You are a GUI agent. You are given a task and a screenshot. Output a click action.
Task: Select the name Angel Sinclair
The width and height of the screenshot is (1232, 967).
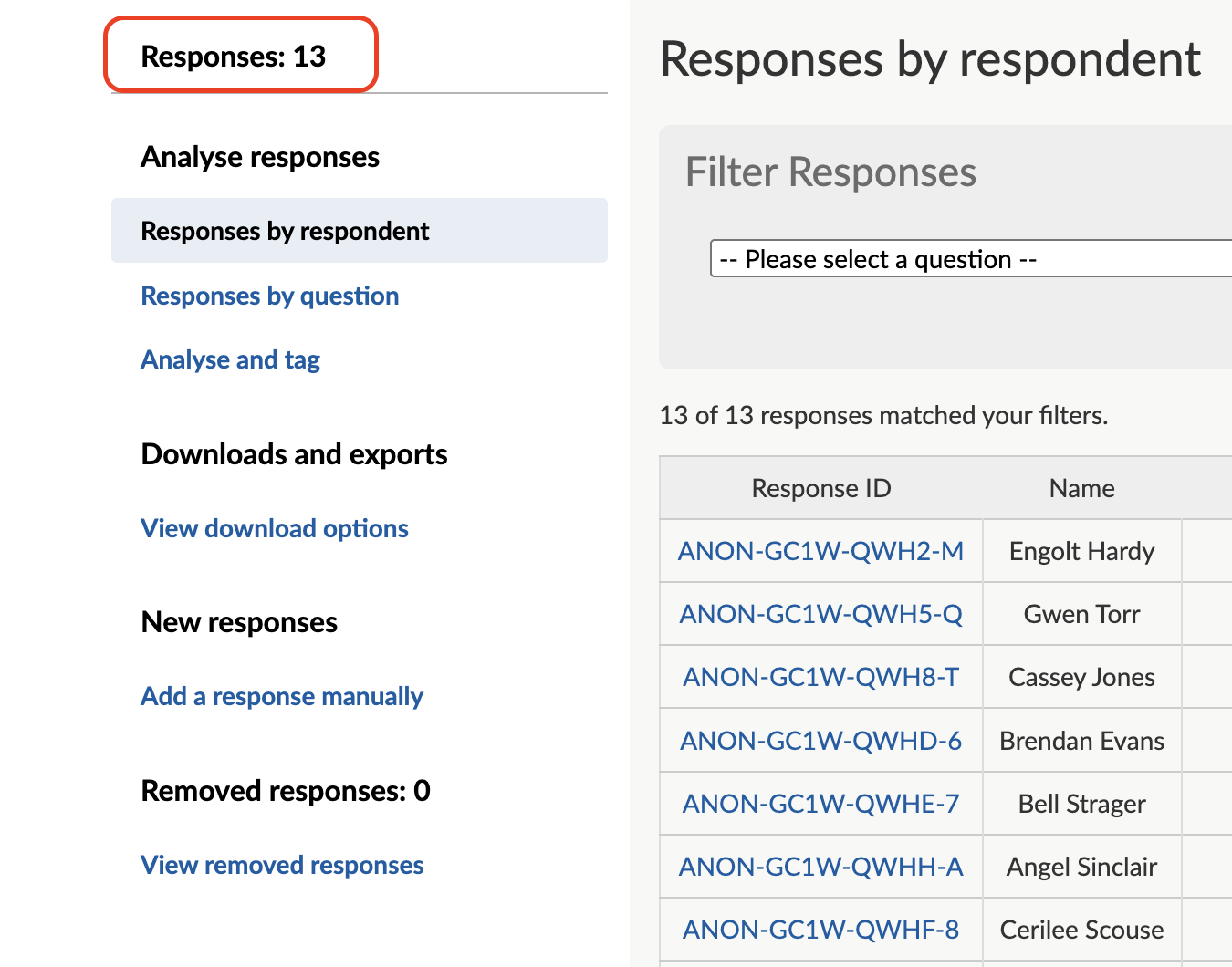1082,866
